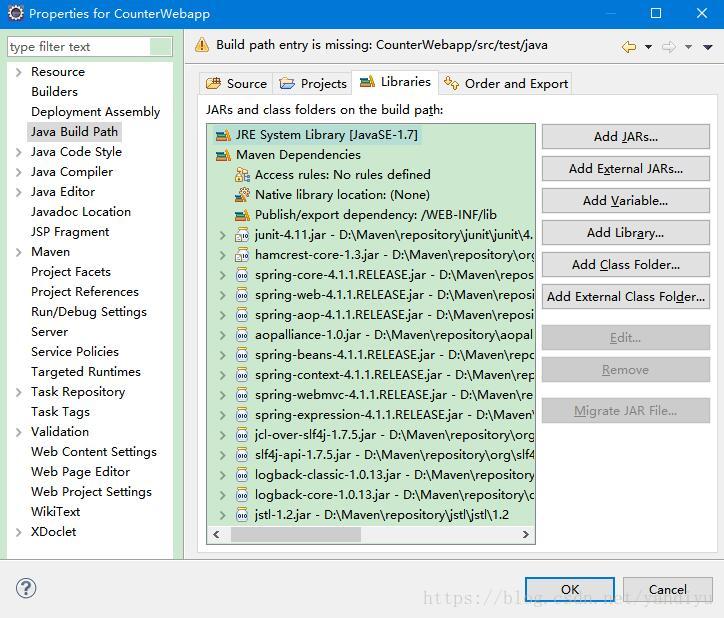The height and width of the screenshot is (618, 724).
Task: Expand the Java Compiler node
Action: [x=18, y=172]
